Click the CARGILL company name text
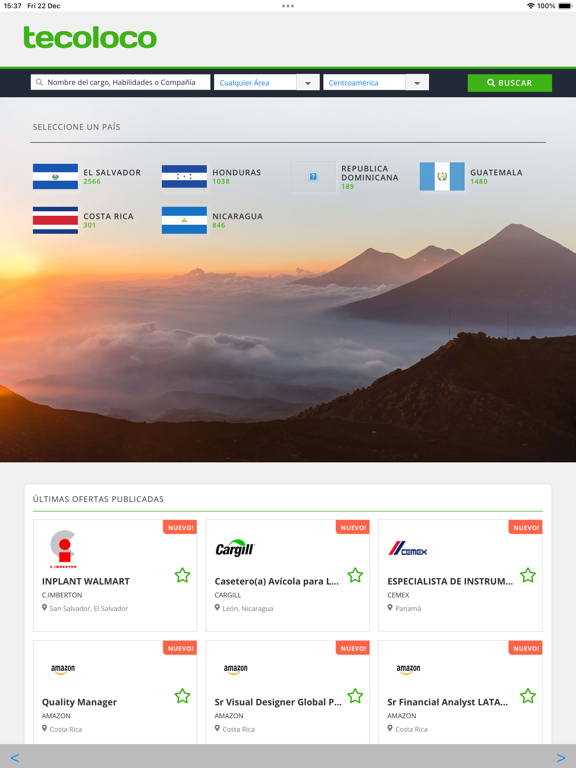Screen dimensions: 576x768 click(228, 595)
